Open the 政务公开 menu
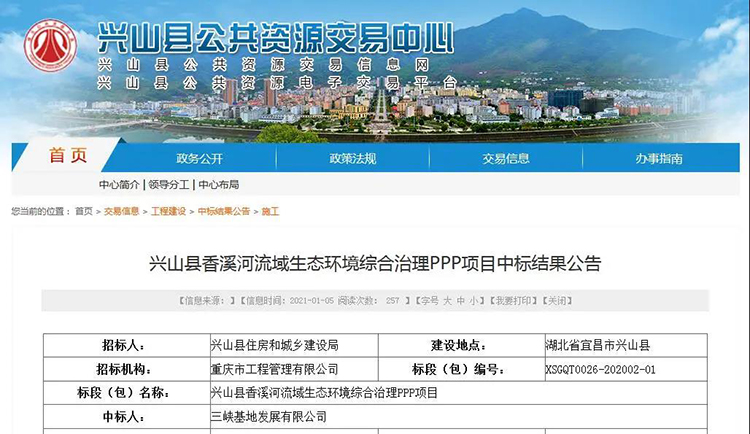Viewport: 750px width, 434px height. (200, 158)
